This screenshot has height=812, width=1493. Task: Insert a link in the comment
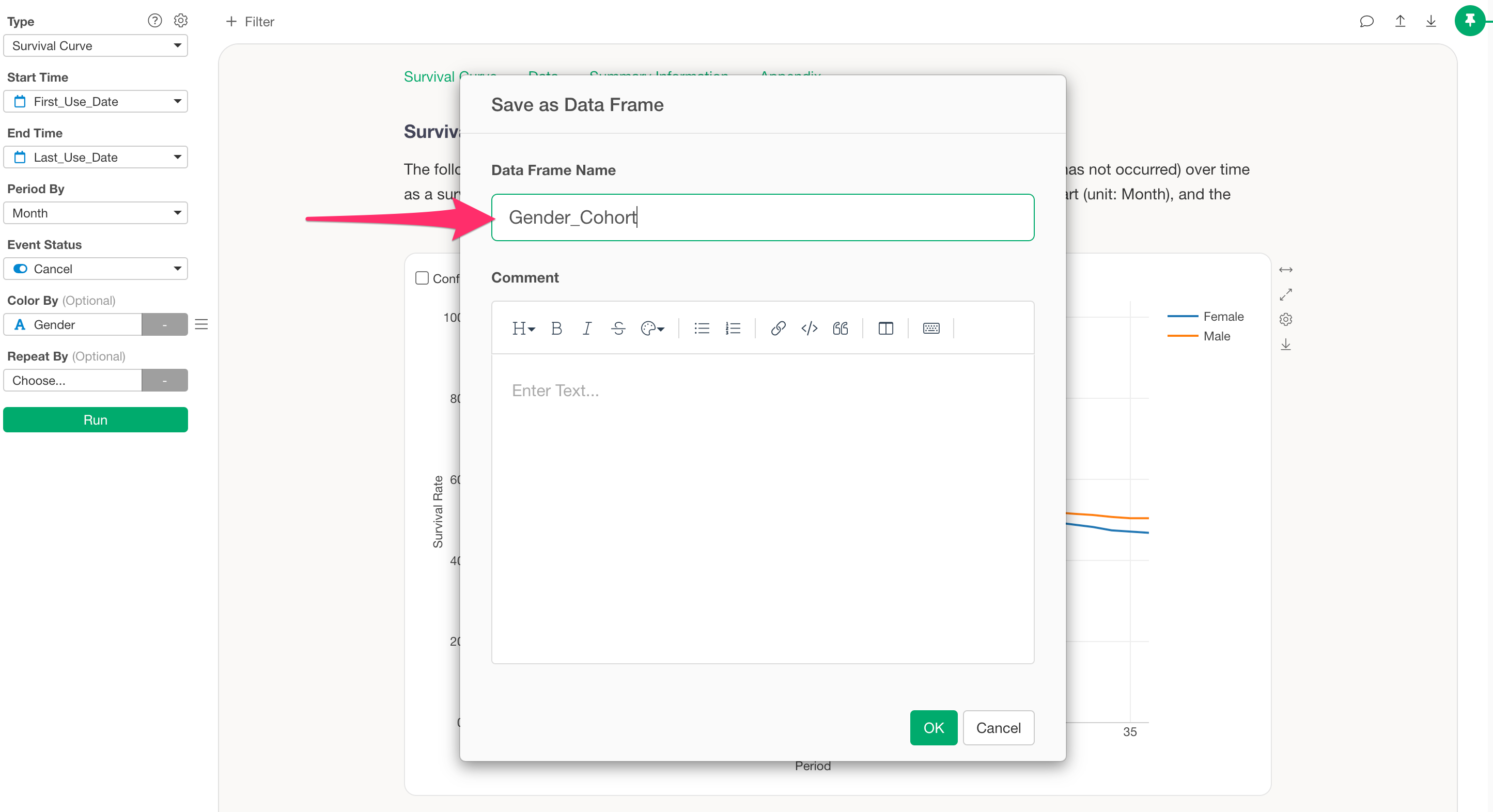pyautogui.click(x=778, y=329)
